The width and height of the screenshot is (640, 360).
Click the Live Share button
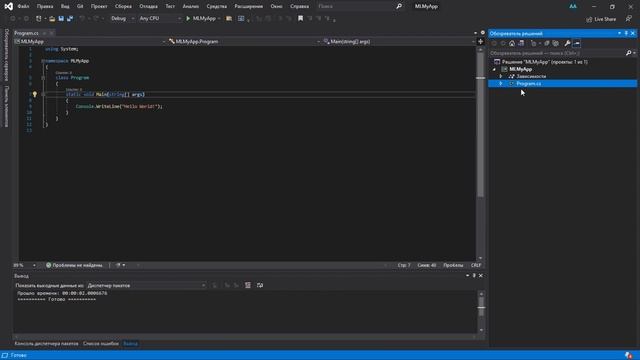coord(601,19)
